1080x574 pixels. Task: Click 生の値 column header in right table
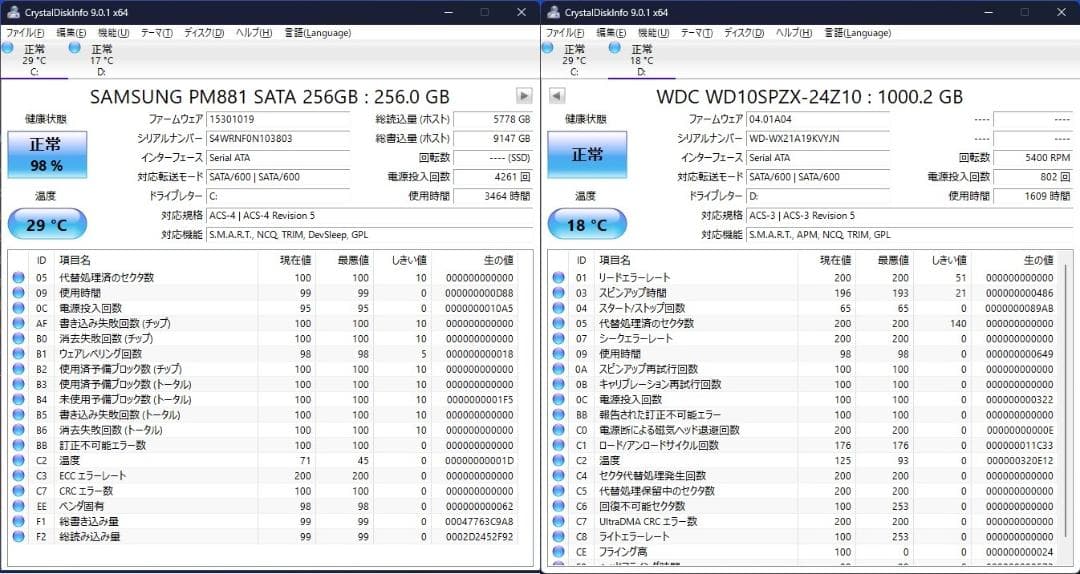click(x=1038, y=260)
